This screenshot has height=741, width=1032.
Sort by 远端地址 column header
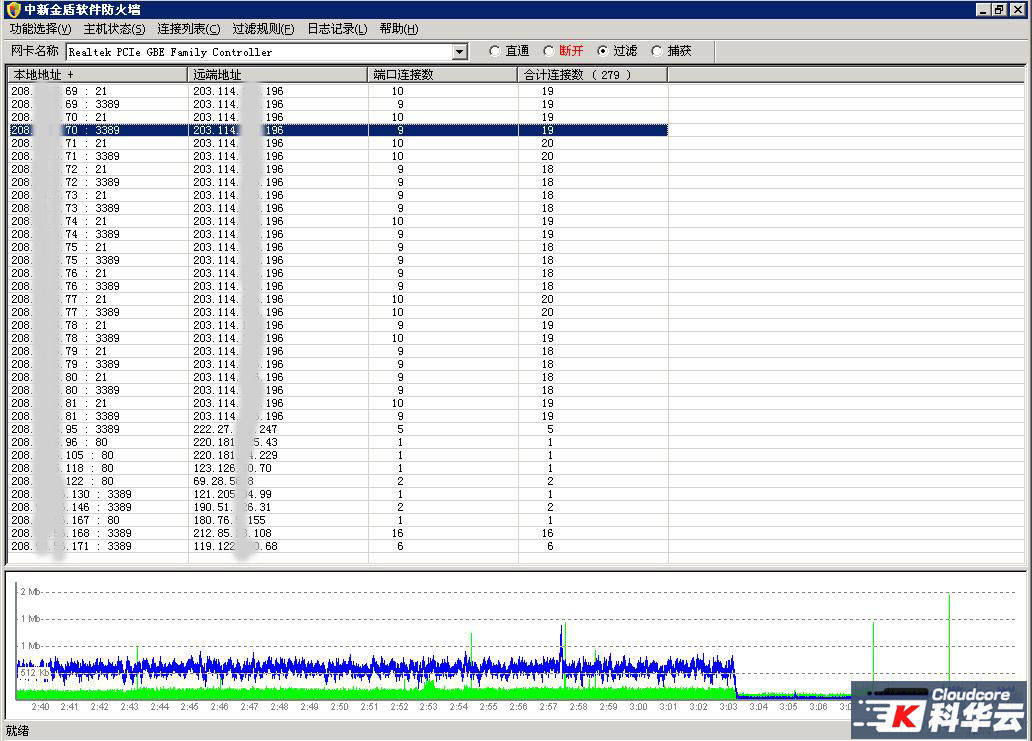(x=277, y=74)
